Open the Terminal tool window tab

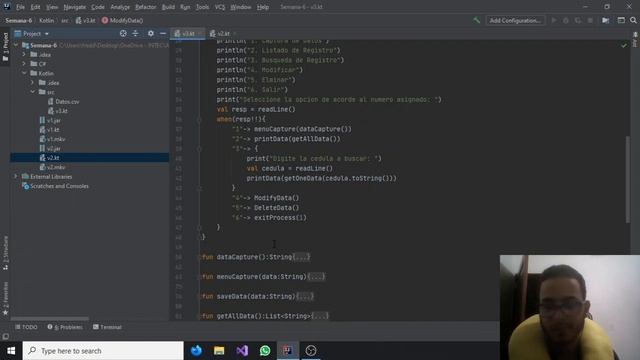(x=107, y=327)
